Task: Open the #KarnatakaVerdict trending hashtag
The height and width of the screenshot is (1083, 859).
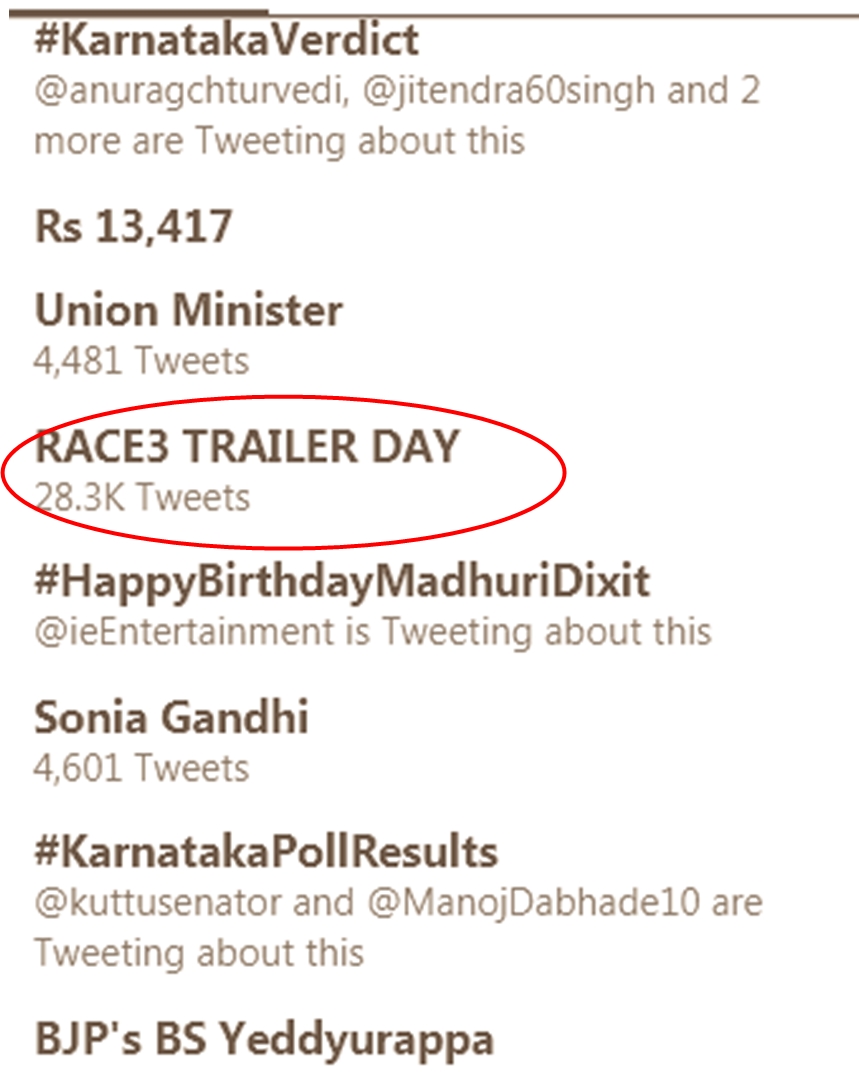Action: (x=227, y=41)
